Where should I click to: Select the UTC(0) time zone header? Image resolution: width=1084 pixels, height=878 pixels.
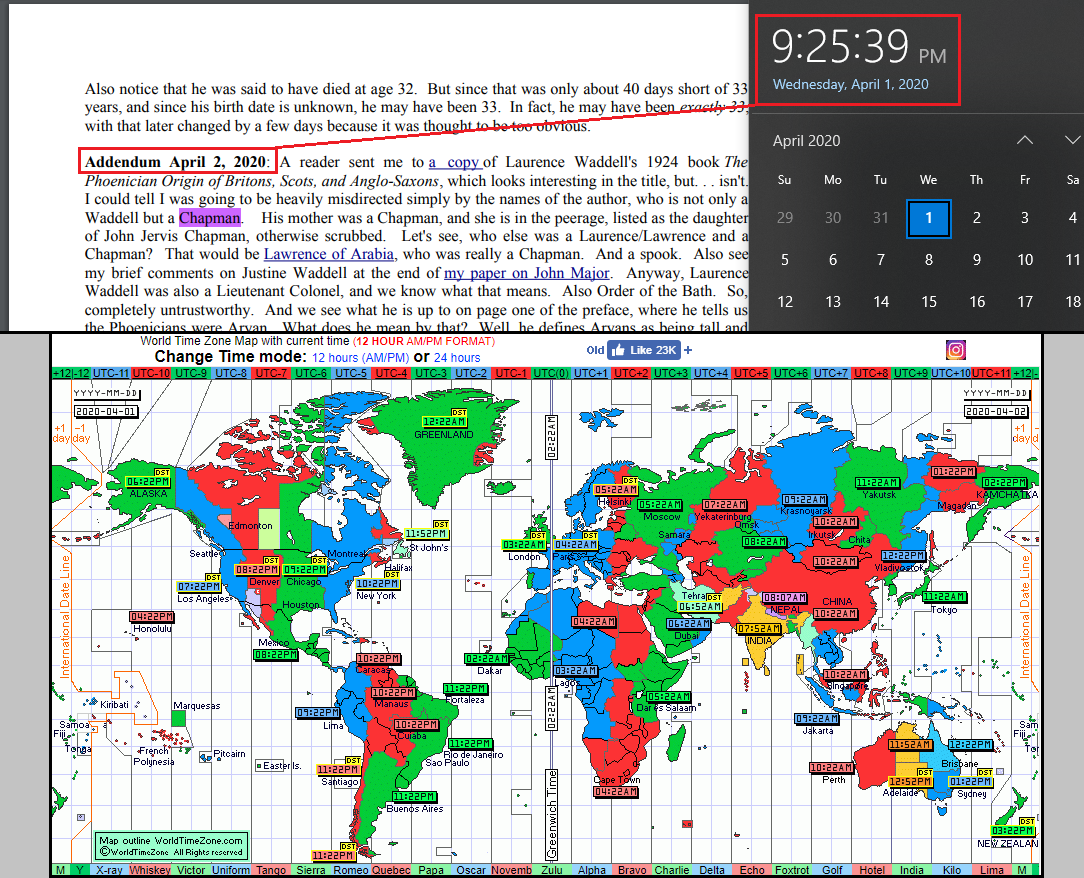tap(551, 373)
